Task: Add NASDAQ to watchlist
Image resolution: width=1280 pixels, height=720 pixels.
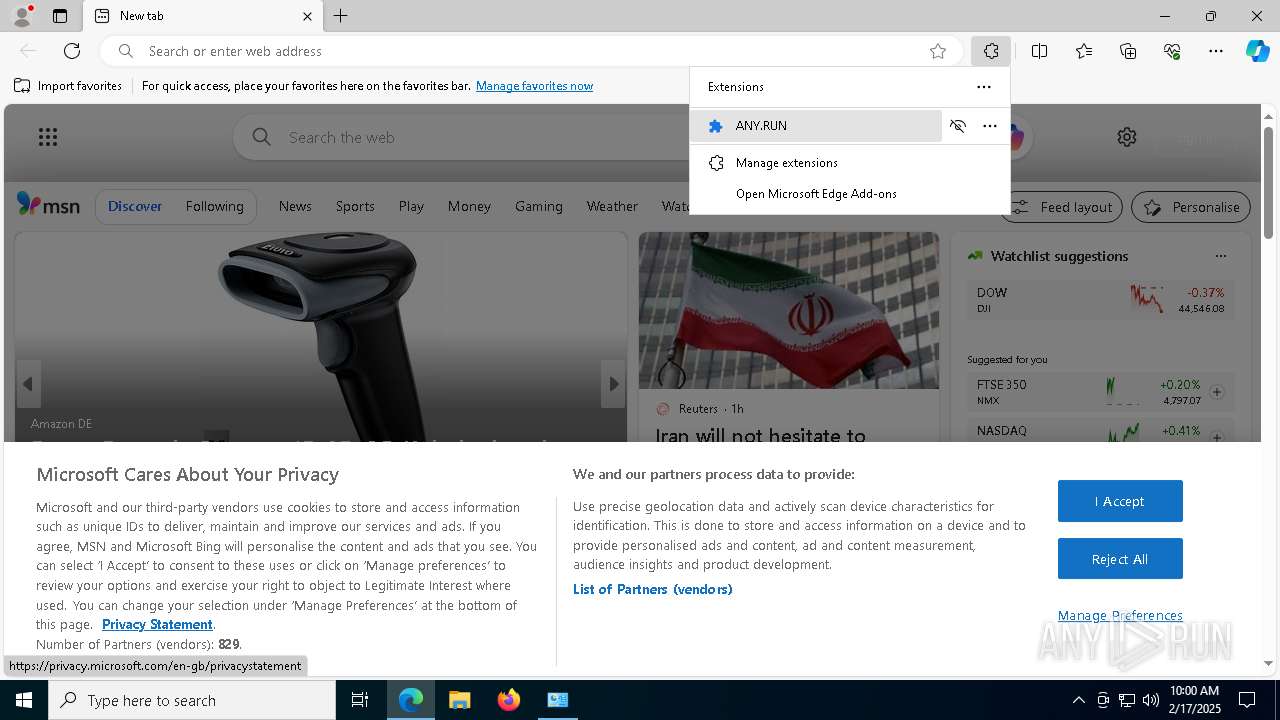Action: pyautogui.click(x=1217, y=437)
